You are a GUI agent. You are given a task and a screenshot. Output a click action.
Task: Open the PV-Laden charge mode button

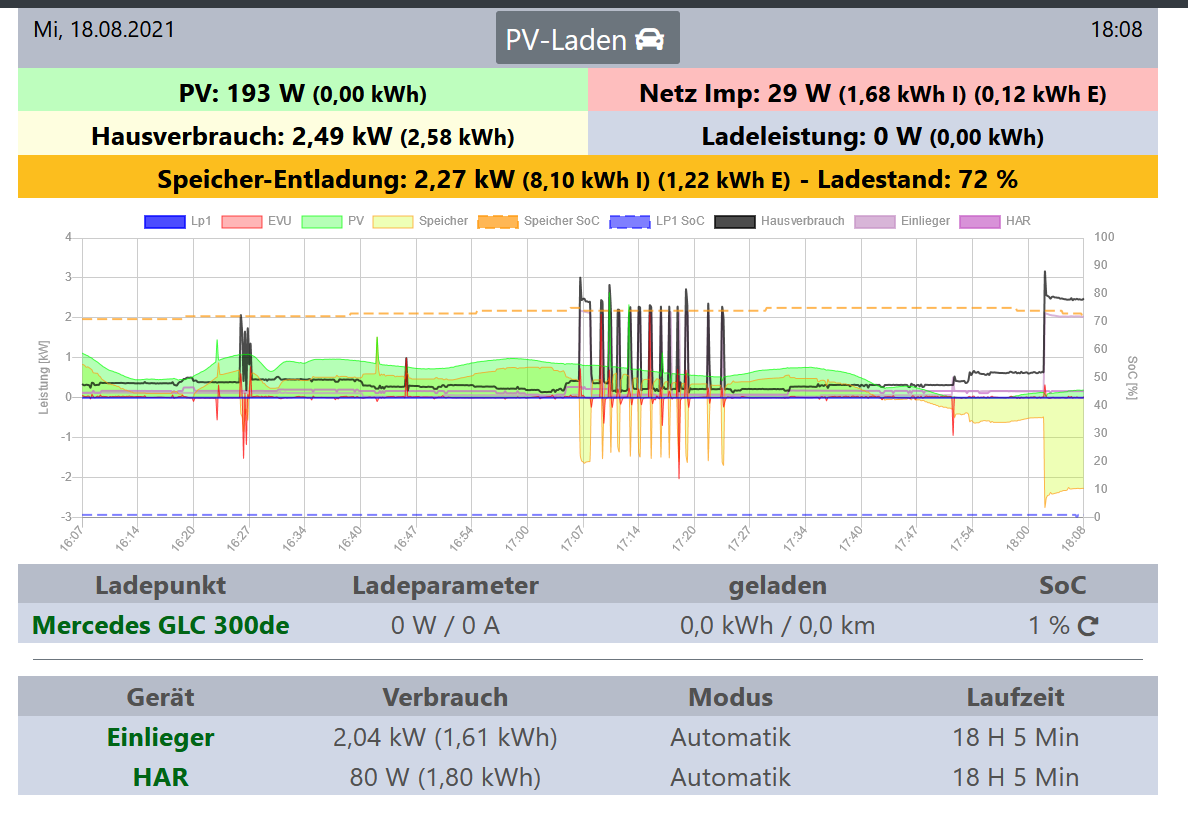point(587,39)
